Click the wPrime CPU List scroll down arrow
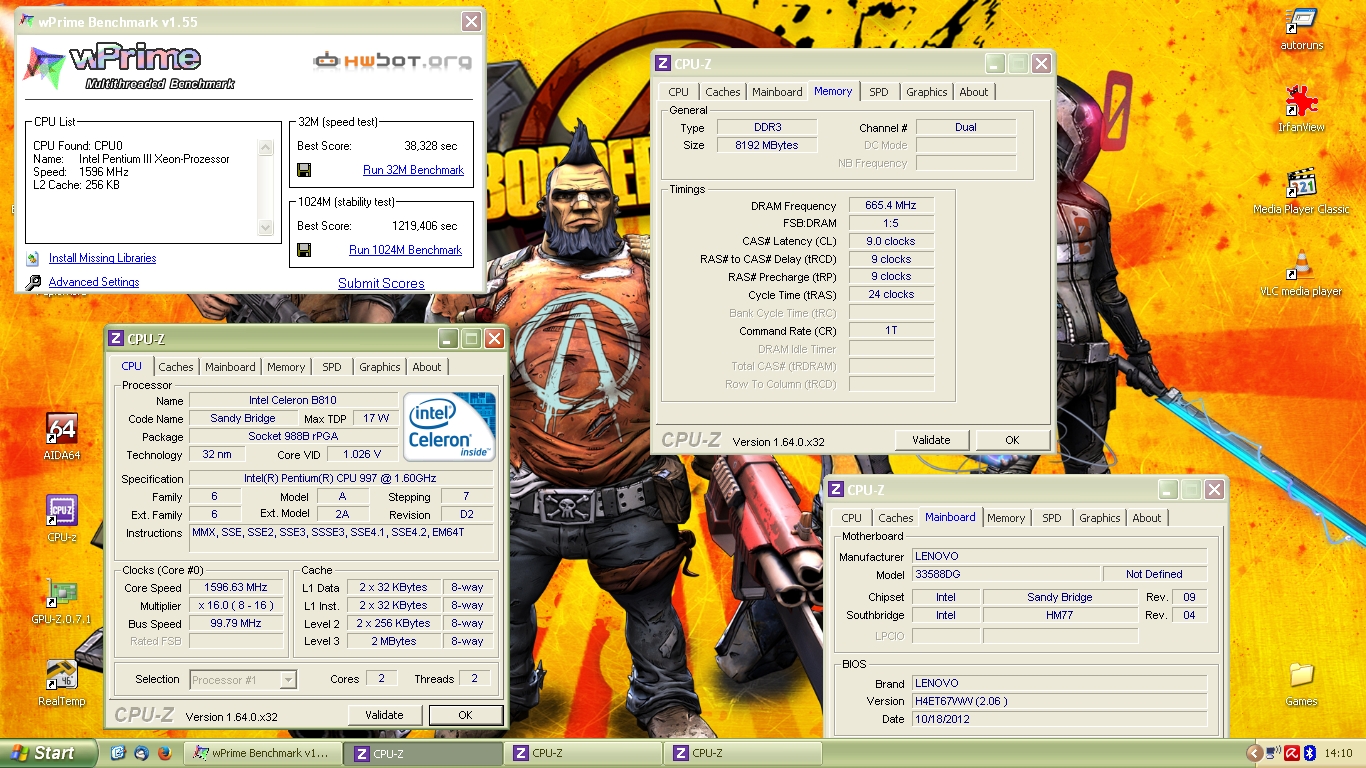The height and width of the screenshot is (768, 1366). coord(266,228)
